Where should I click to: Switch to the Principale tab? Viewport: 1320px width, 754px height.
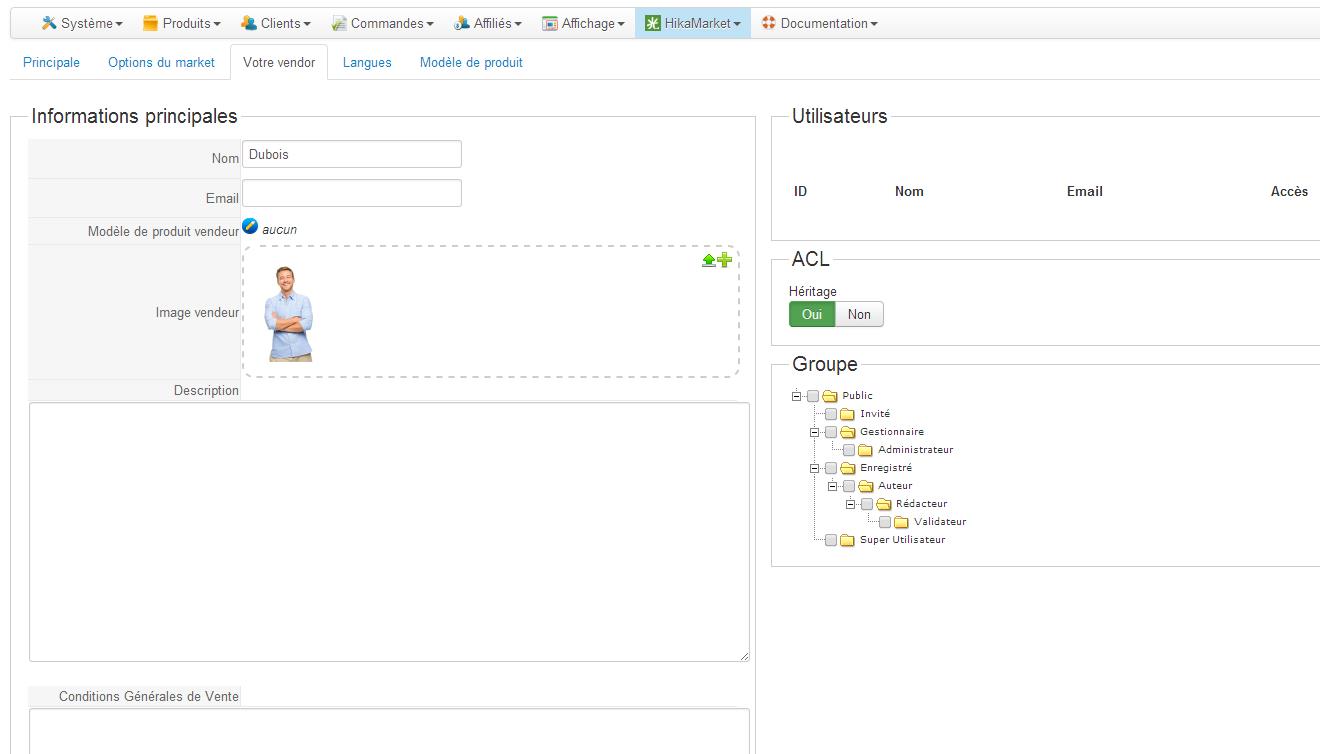tap(51, 62)
